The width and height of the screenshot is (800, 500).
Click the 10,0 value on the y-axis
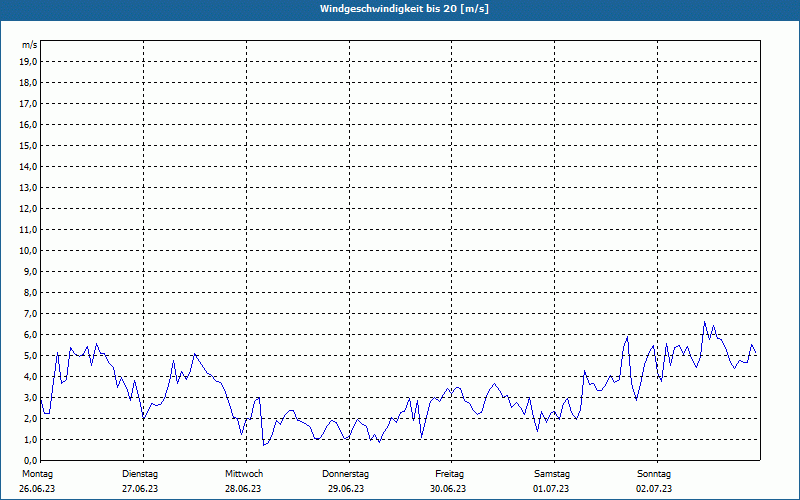[x=29, y=250]
